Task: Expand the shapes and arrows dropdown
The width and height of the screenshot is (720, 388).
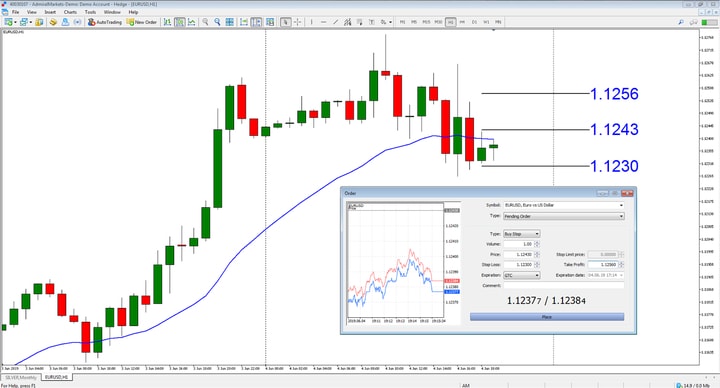Action: point(391,22)
